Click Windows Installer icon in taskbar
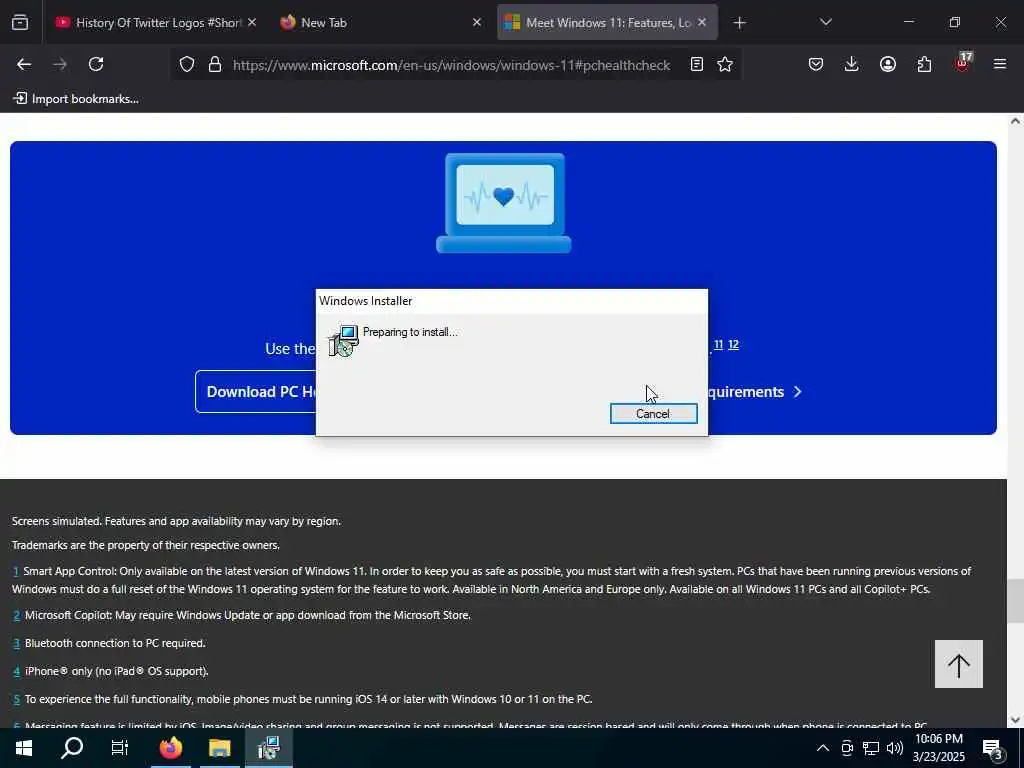The image size is (1024, 768). [268, 748]
